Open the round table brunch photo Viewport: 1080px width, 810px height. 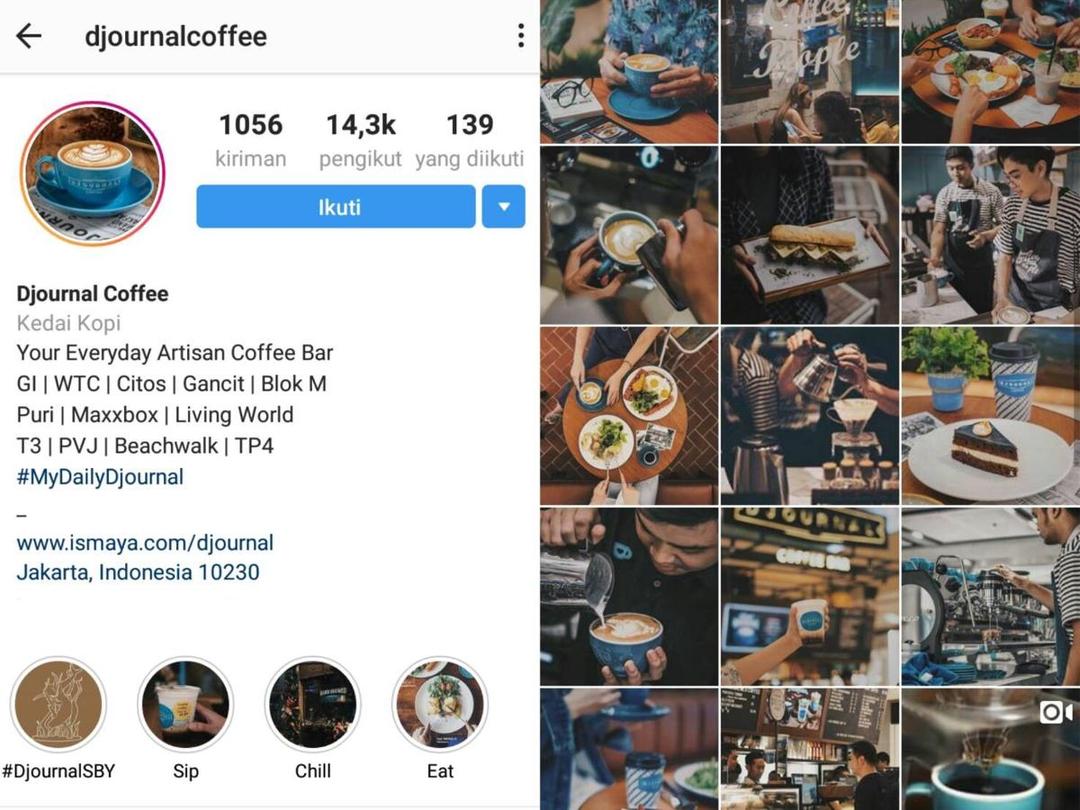[x=629, y=416]
